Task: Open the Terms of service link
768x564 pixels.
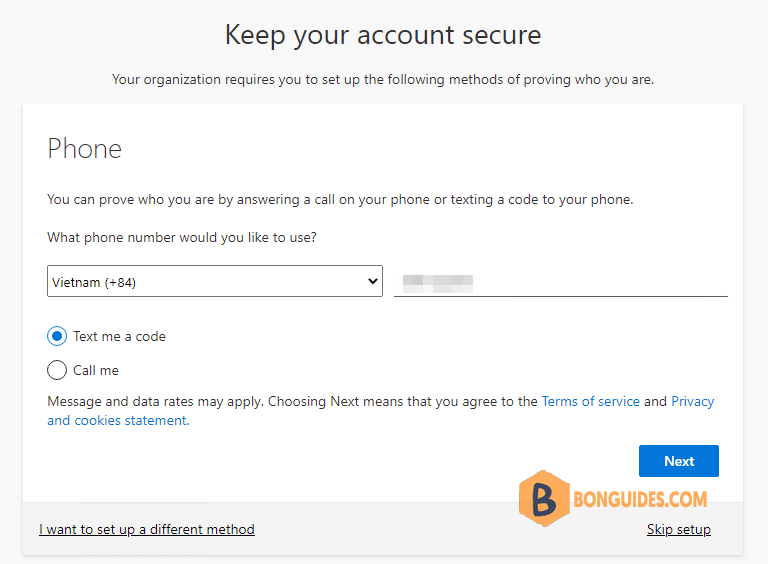Action: pyautogui.click(x=590, y=401)
